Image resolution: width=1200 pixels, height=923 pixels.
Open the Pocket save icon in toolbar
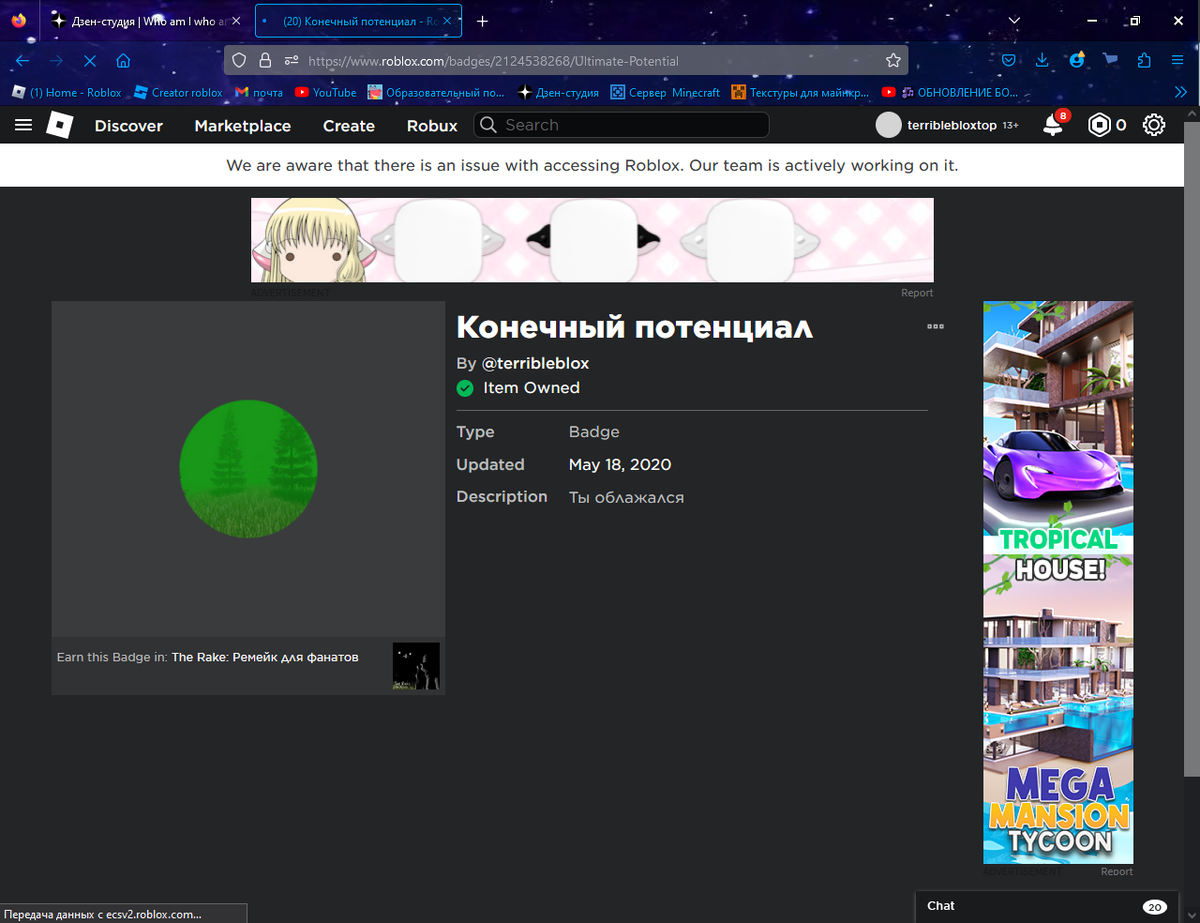tap(1009, 61)
